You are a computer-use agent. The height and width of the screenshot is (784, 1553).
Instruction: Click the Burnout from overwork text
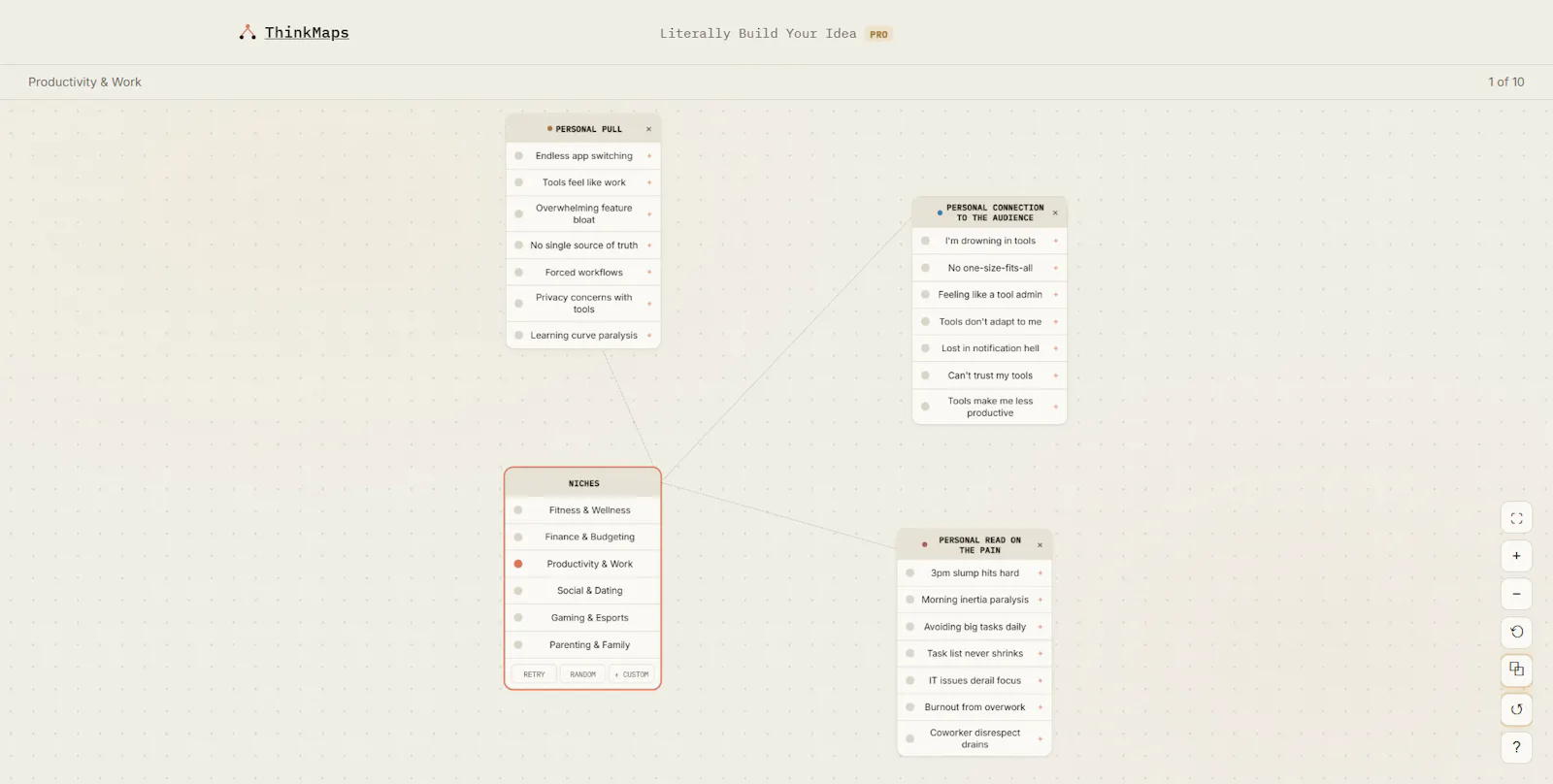pyautogui.click(x=975, y=707)
